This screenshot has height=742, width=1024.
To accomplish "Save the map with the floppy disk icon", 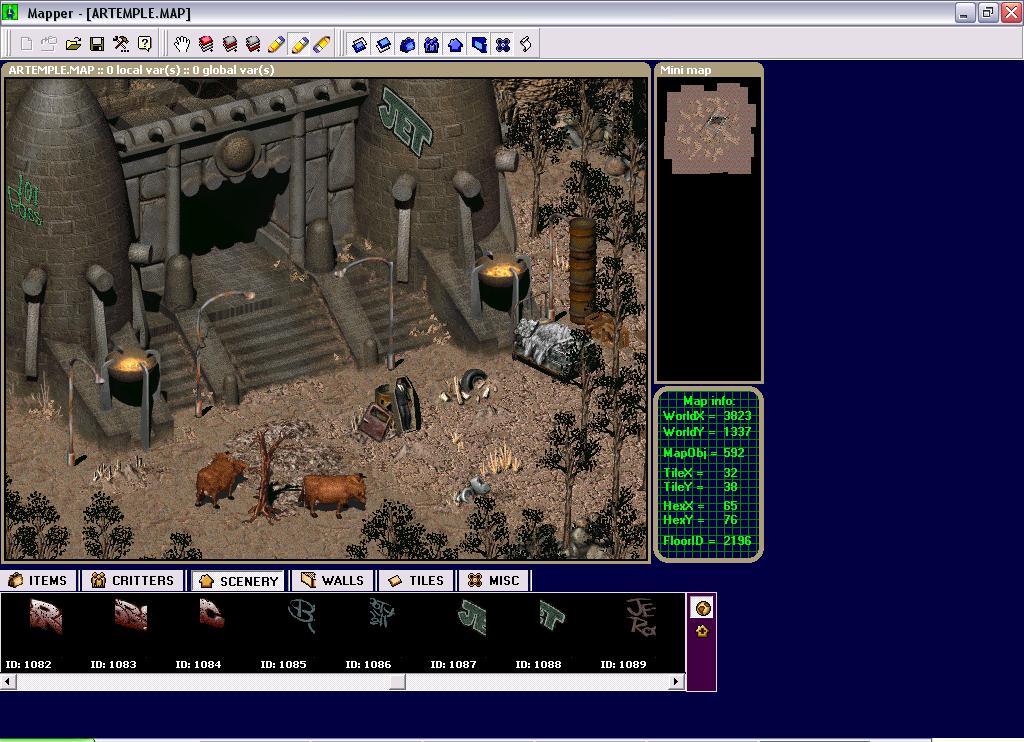I will click(x=97, y=44).
